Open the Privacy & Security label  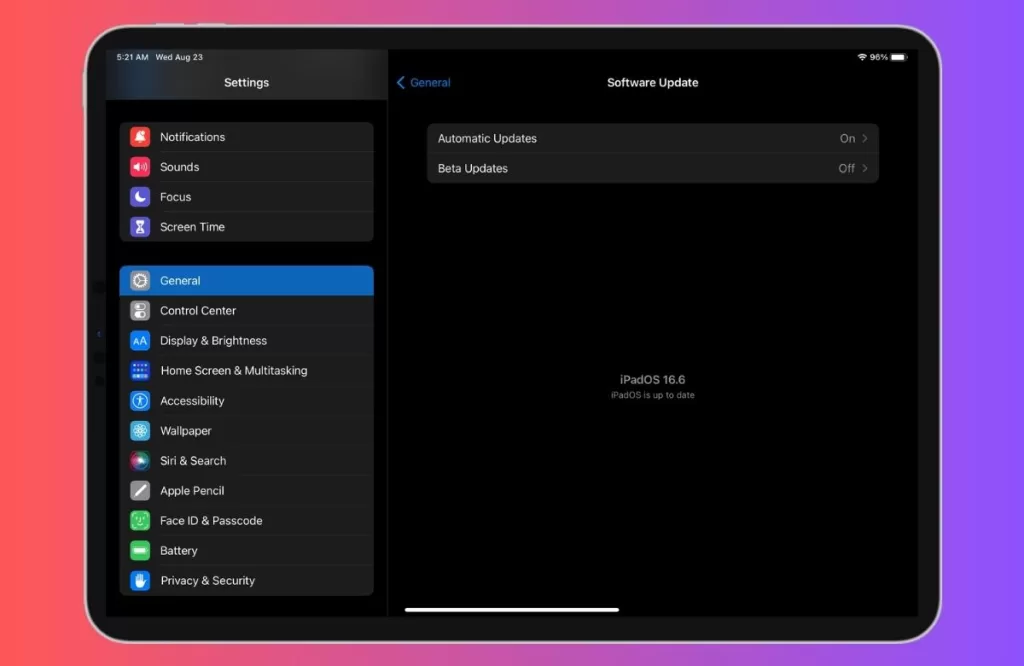click(208, 581)
